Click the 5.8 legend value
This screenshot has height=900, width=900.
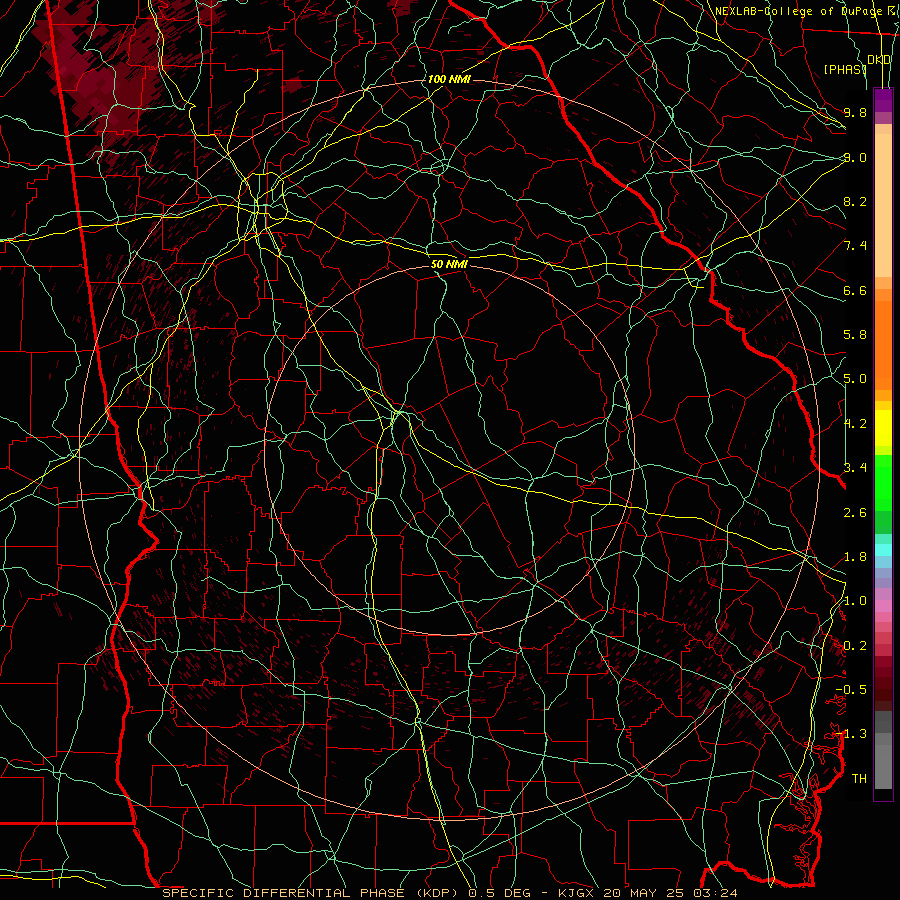coord(855,335)
